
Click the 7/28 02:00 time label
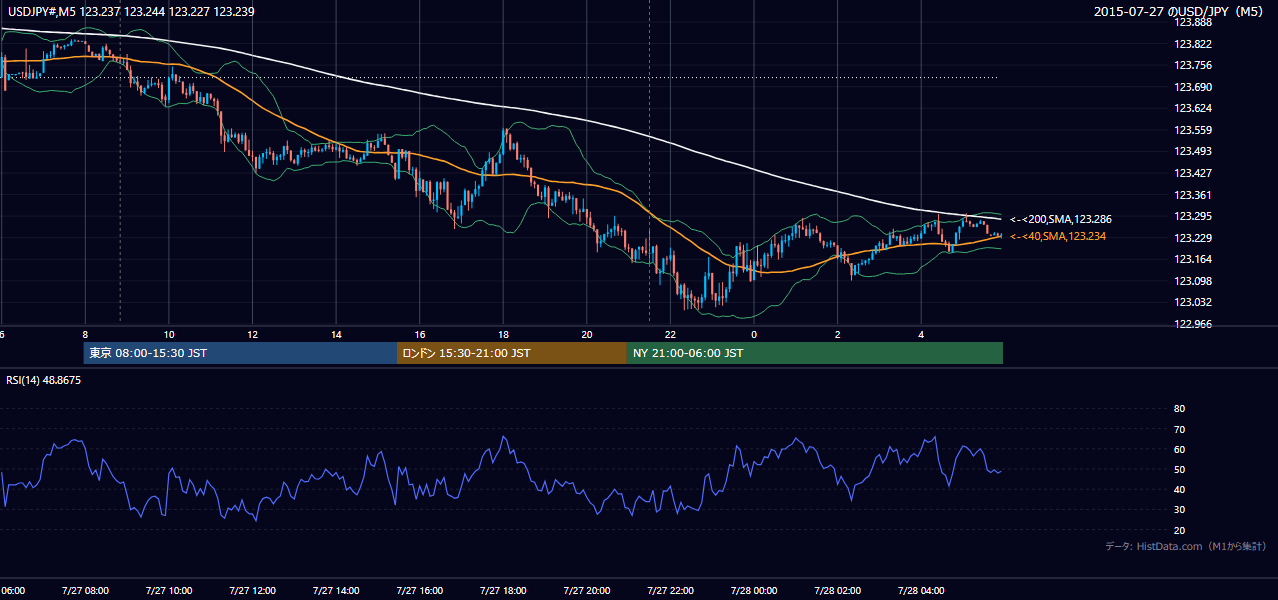[x=837, y=591]
